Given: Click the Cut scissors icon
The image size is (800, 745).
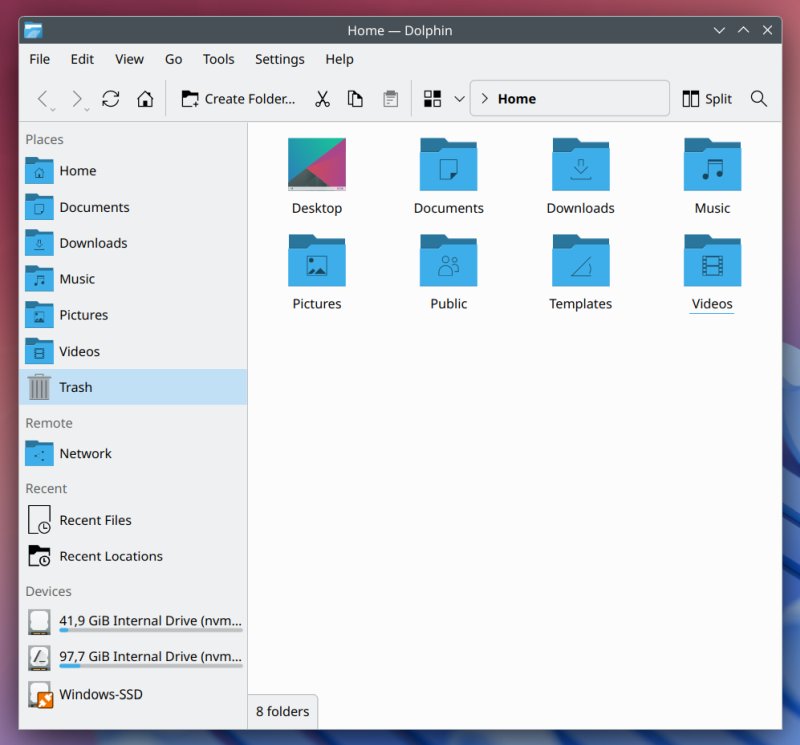Looking at the screenshot, I should (x=322, y=99).
